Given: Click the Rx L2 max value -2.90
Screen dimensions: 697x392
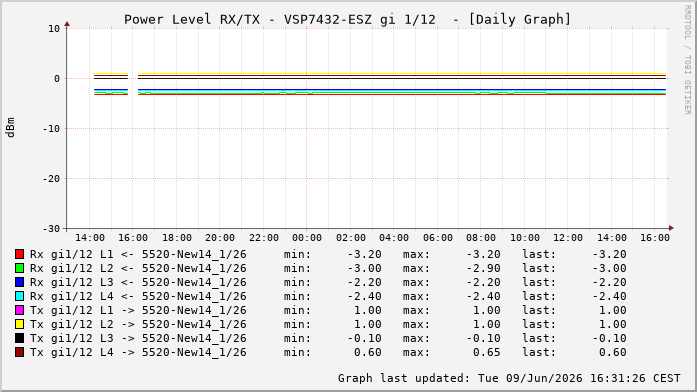Looking at the screenshot, I should [484, 268].
